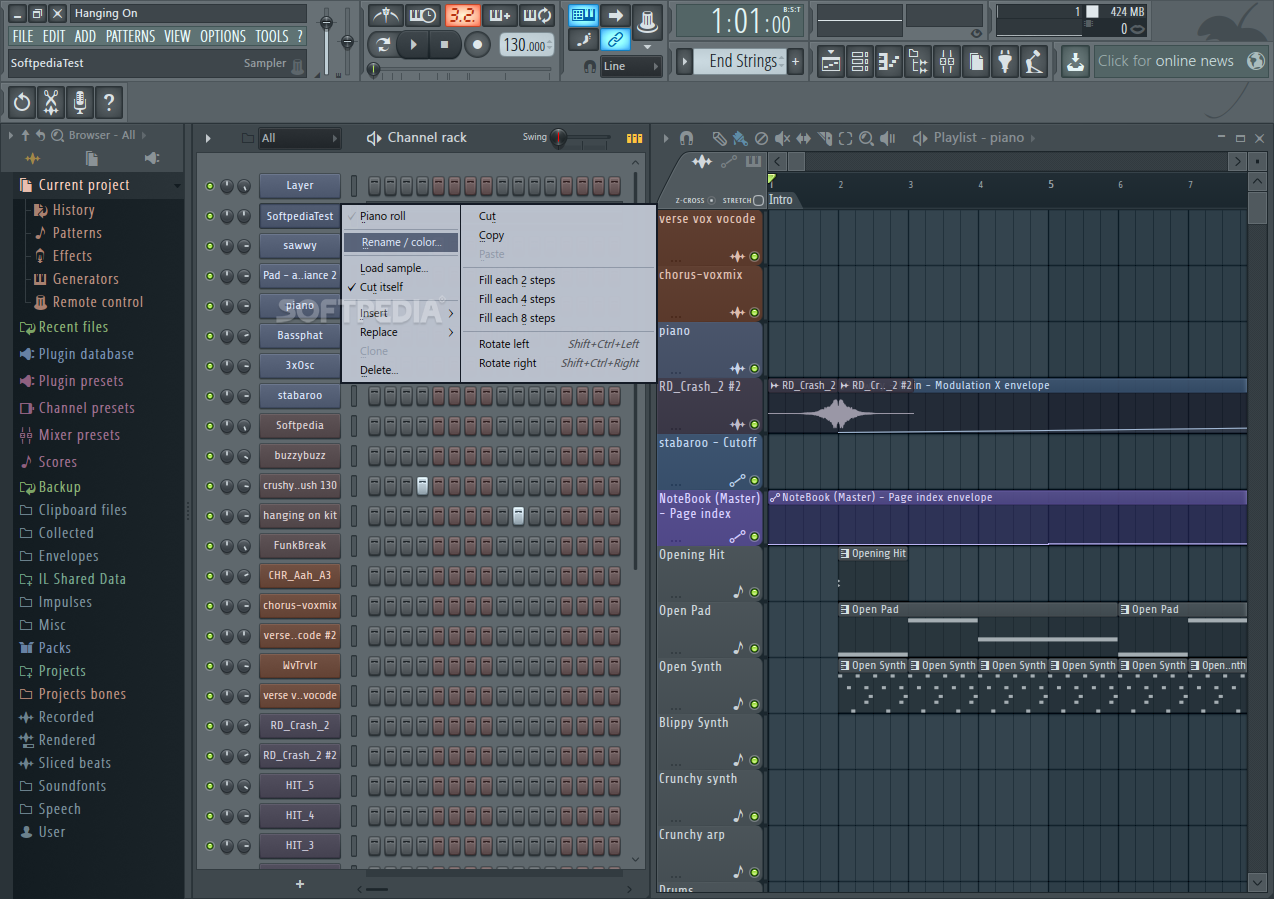Click the scissors cut tool icon
This screenshot has height=899, width=1274.
[x=50, y=102]
